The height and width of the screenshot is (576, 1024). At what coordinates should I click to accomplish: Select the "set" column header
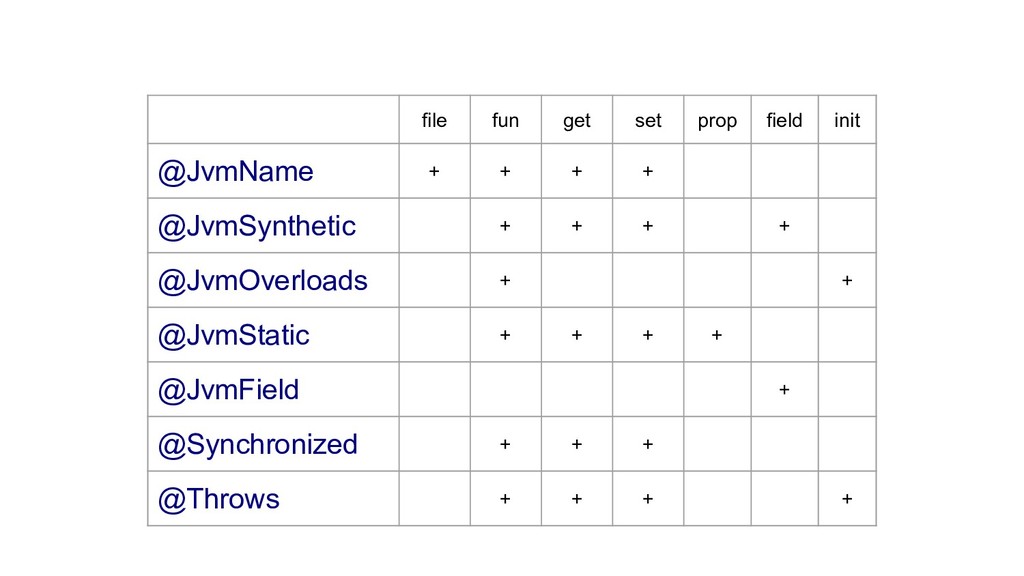pyautogui.click(x=648, y=121)
